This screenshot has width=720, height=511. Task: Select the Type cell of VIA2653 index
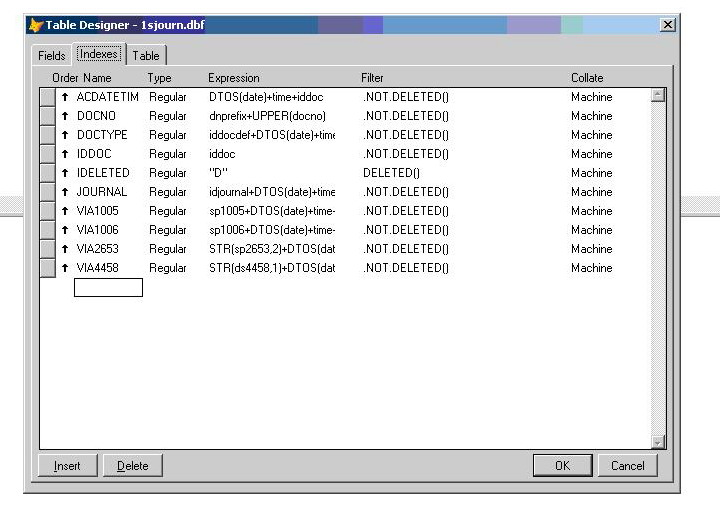click(167, 249)
